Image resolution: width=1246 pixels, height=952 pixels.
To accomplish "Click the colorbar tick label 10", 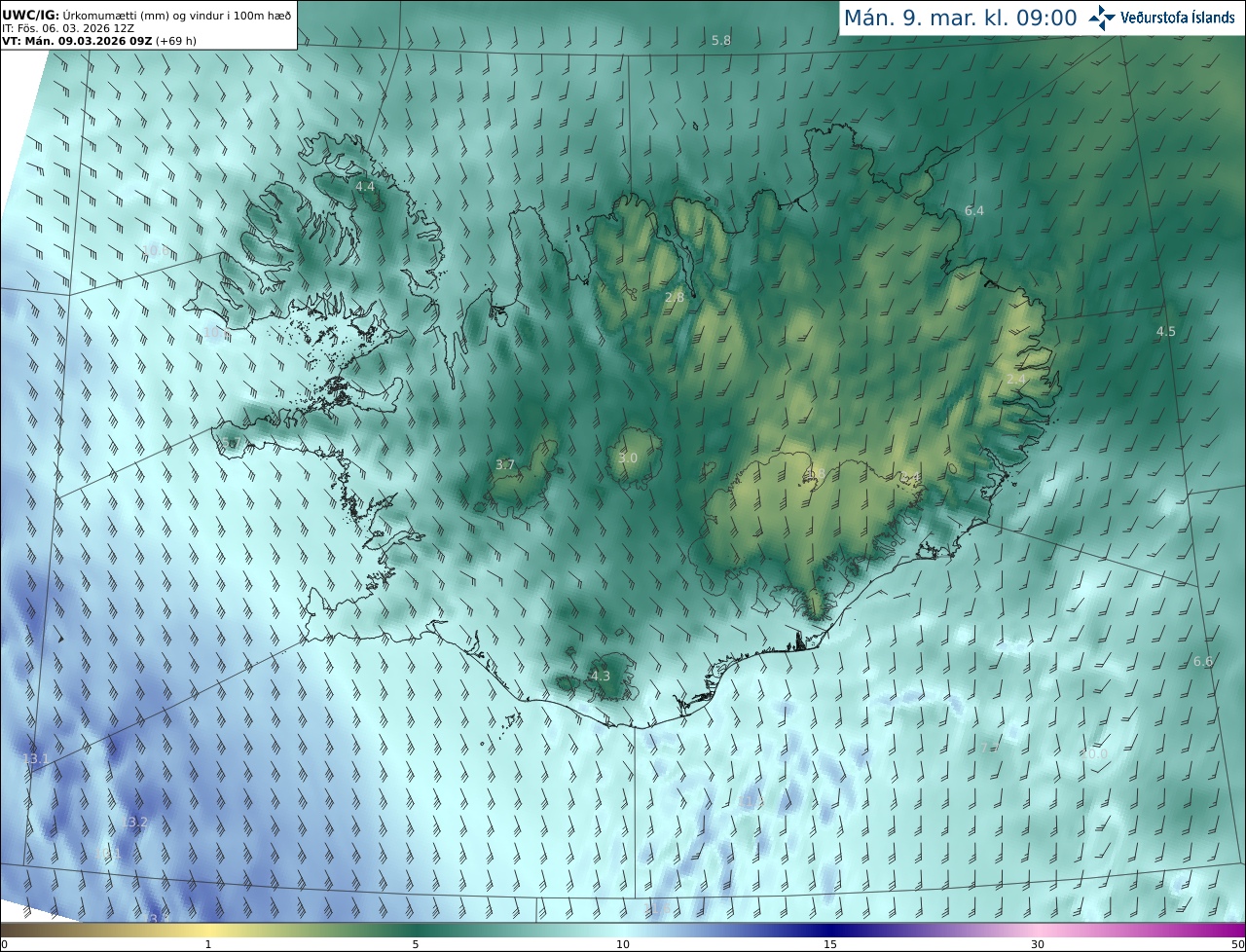I will [x=623, y=944].
